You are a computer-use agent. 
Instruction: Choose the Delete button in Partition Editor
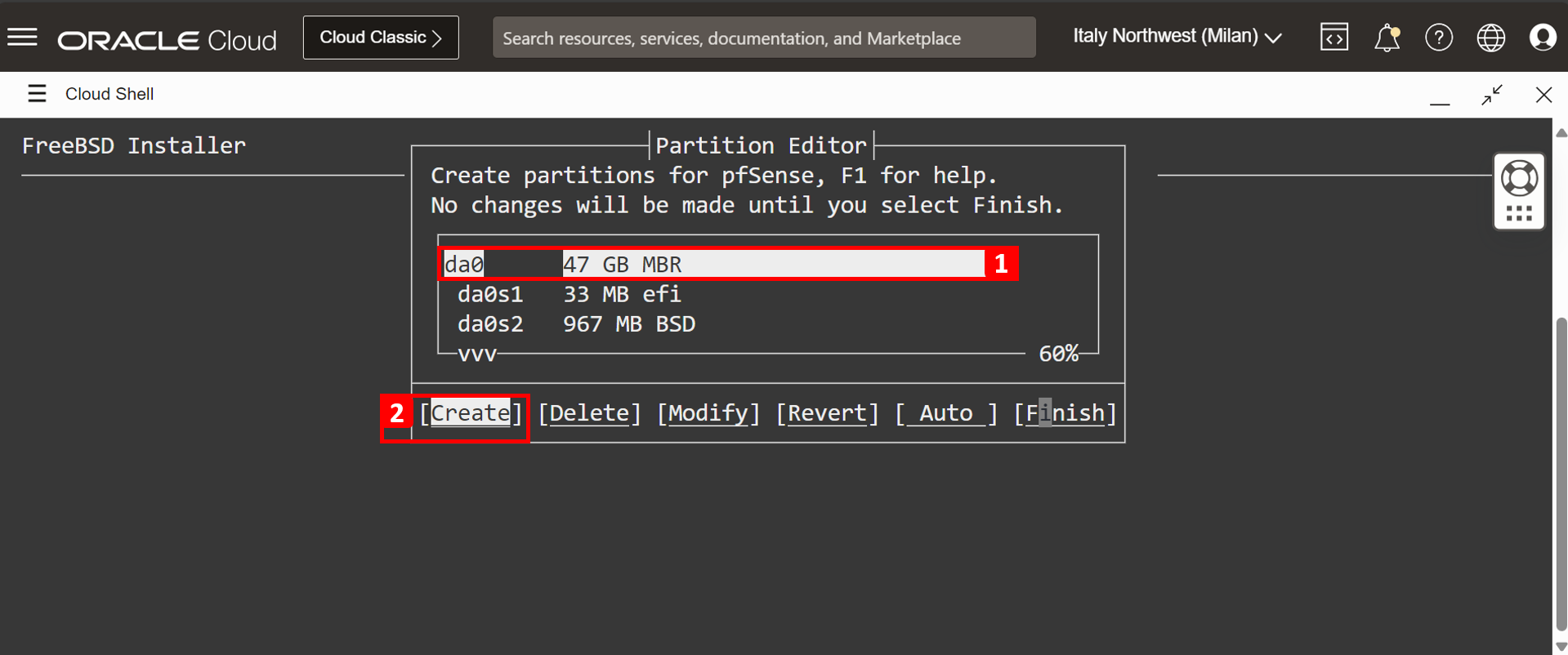pyautogui.click(x=590, y=413)
